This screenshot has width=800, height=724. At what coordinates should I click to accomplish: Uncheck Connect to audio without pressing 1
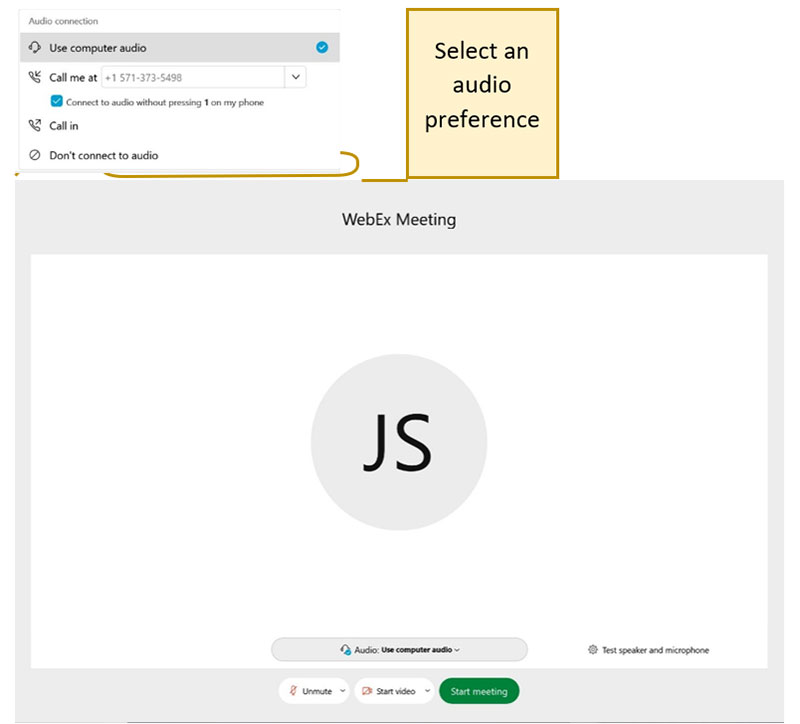(57, 102)
